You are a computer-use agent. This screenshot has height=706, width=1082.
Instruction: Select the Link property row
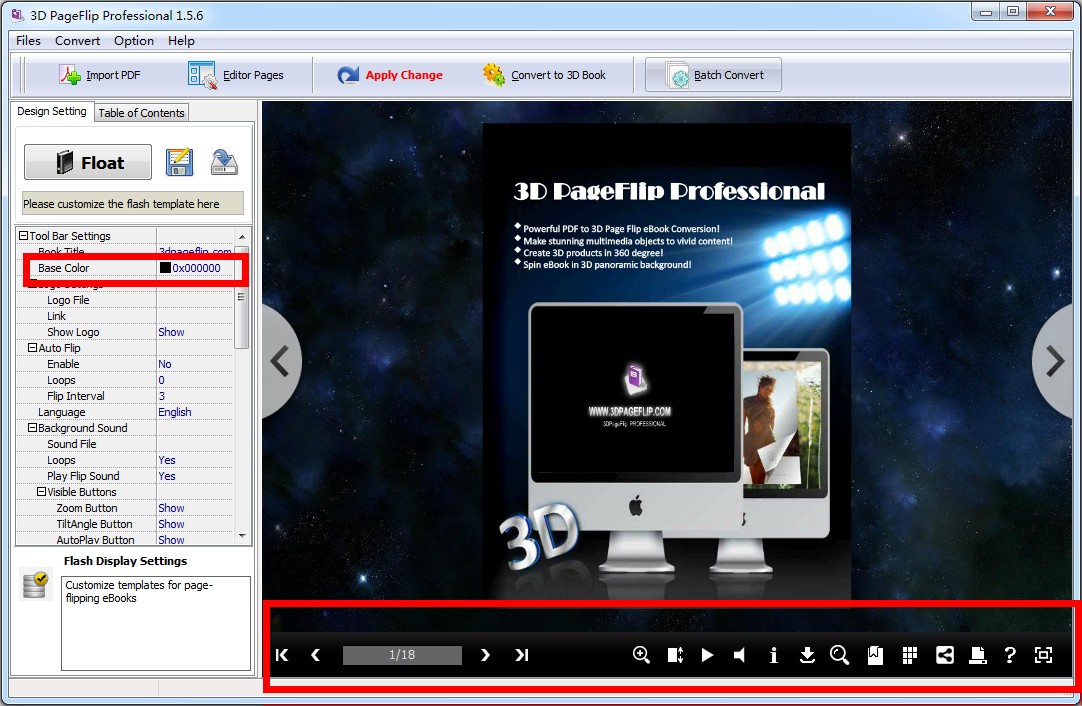coord(125,316)
